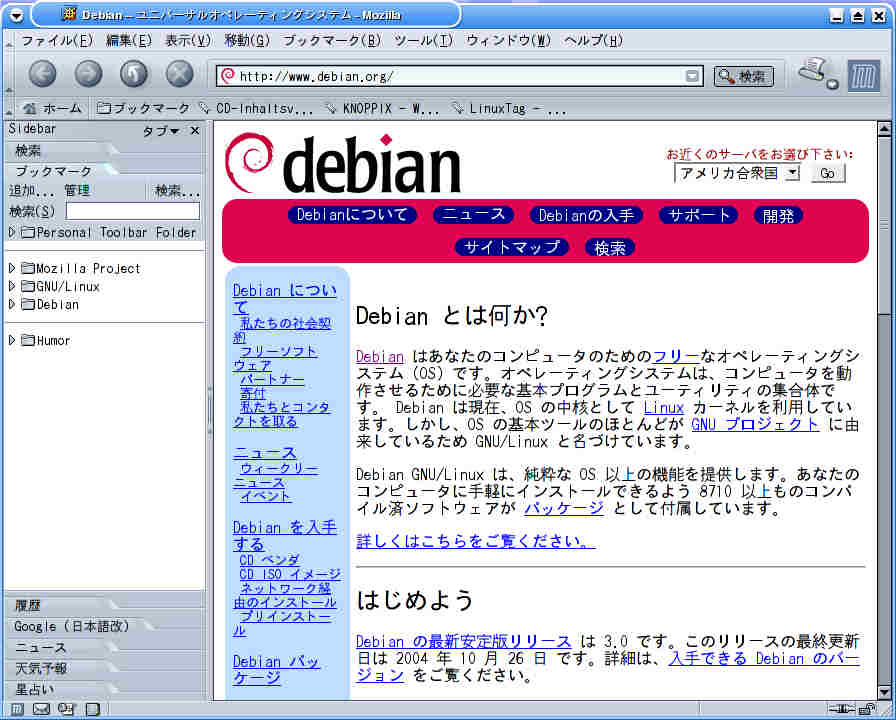Click the 検索(S) bookmark search field
Screen dimensions: 896x720
pos(133,211)
